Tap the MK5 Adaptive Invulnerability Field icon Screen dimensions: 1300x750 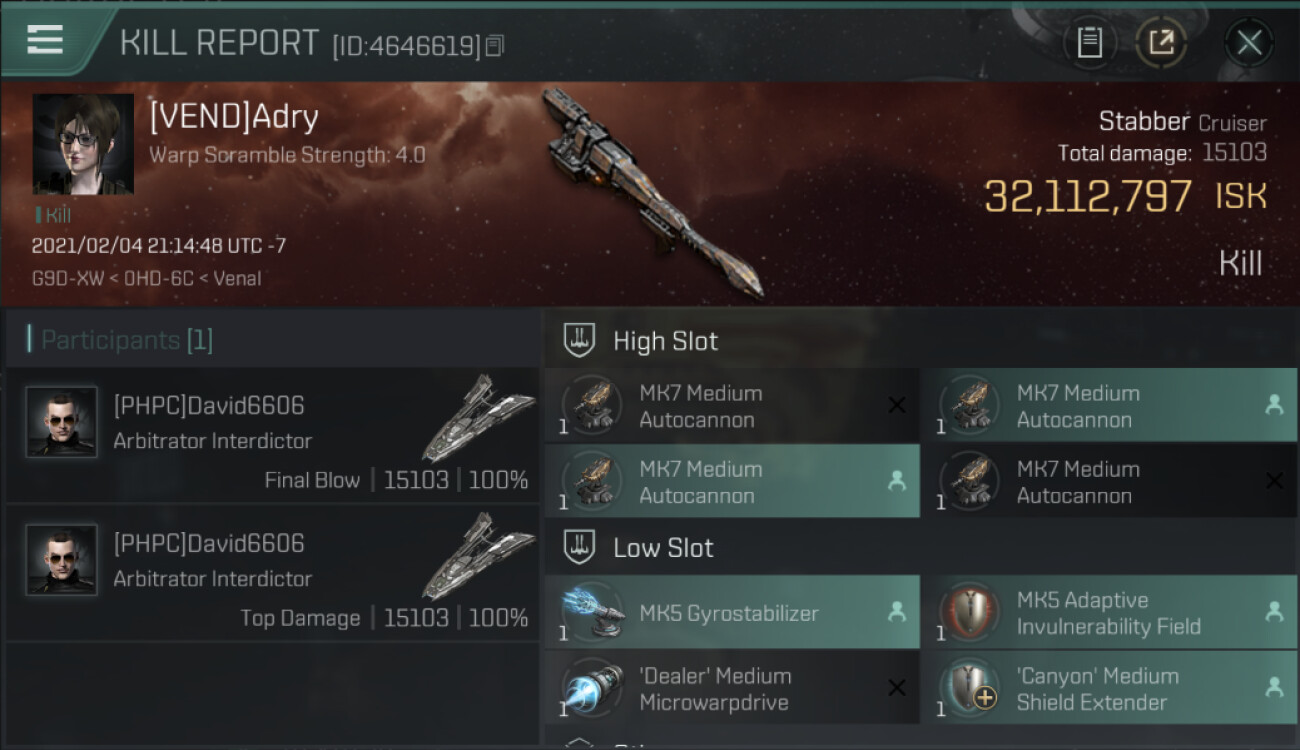(x=970, y=613)
